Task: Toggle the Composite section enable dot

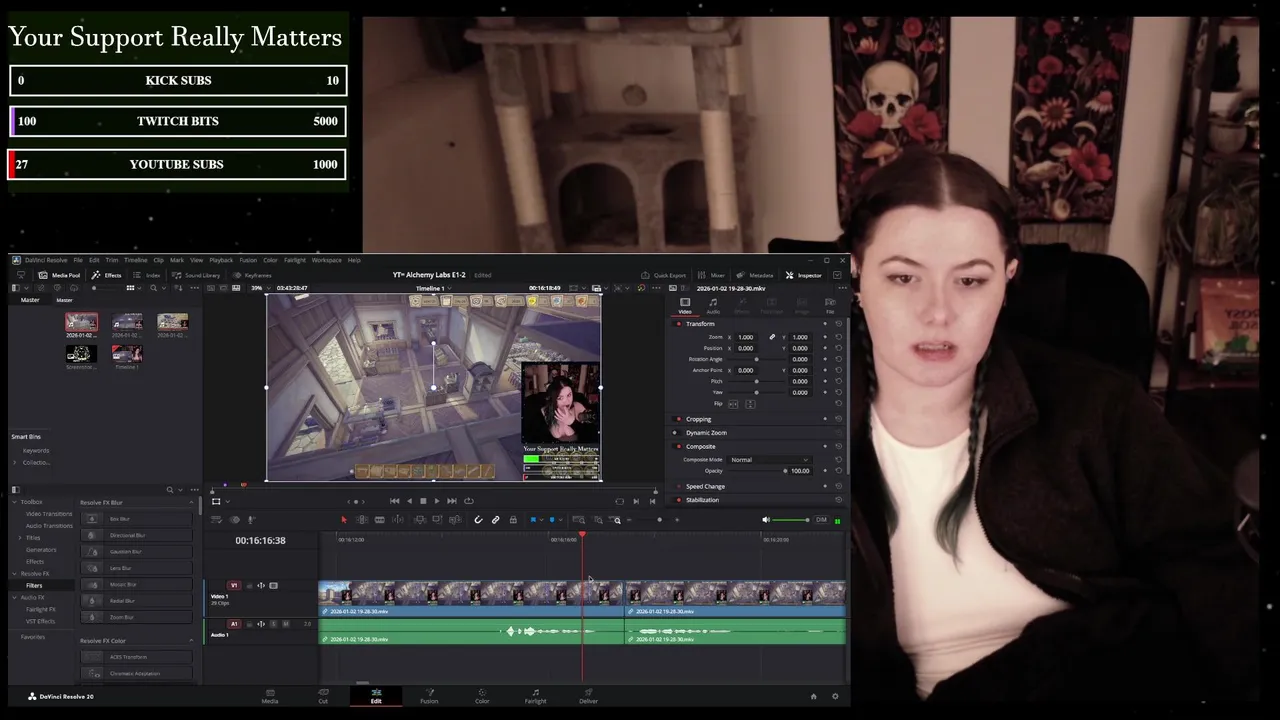Action: [x=679, y=446]
